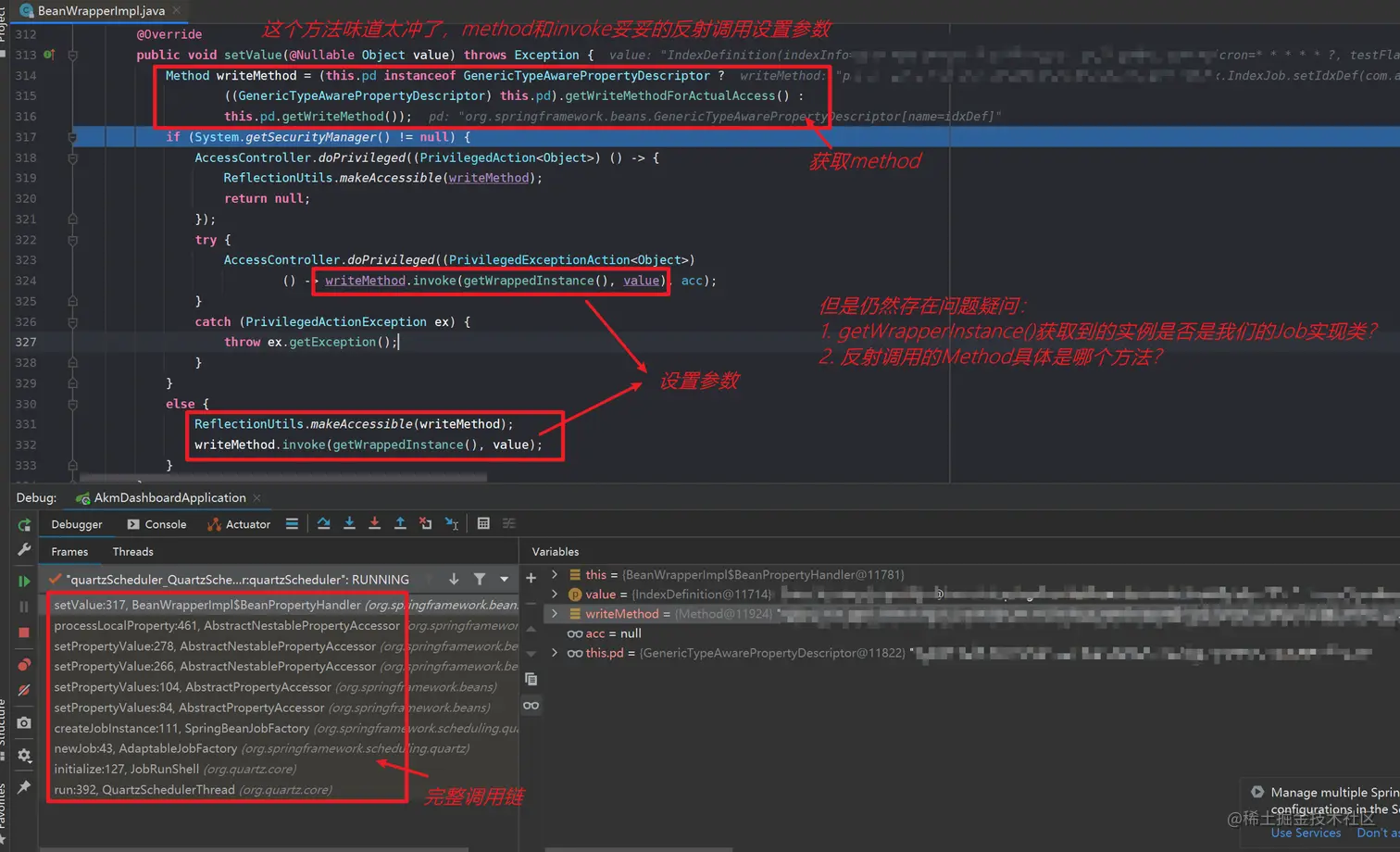
Task: Select the Threads tab
Action: (132, 552)
